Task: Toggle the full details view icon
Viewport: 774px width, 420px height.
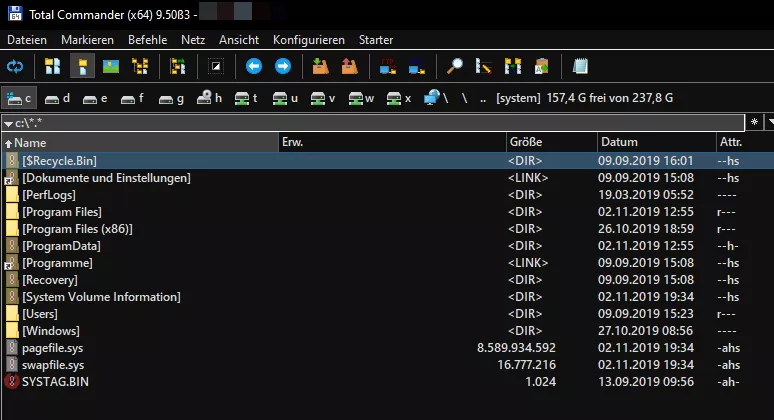Action: point(82,66)
